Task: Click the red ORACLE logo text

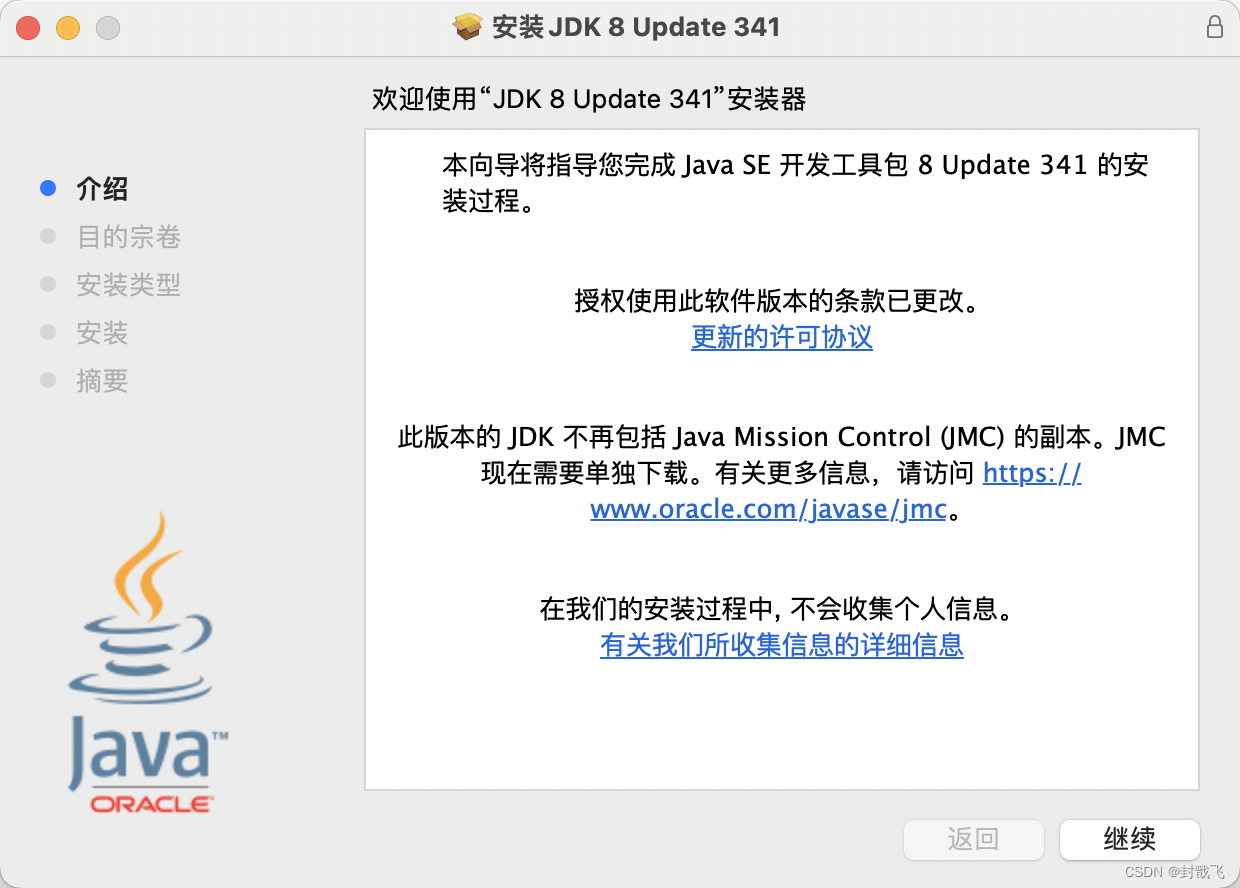Action: 151,803
